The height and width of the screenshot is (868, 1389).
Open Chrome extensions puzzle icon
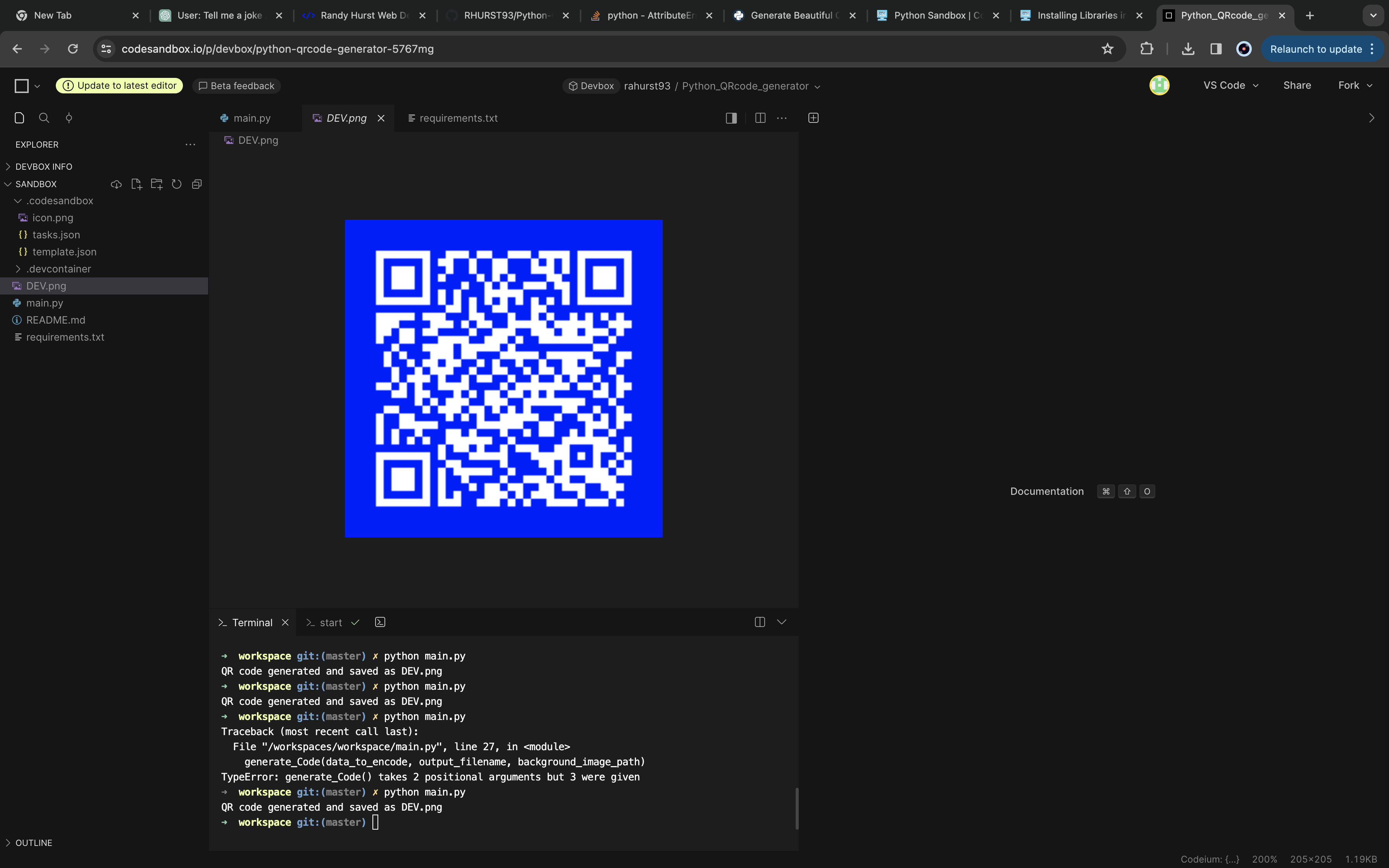[1146, 49]
